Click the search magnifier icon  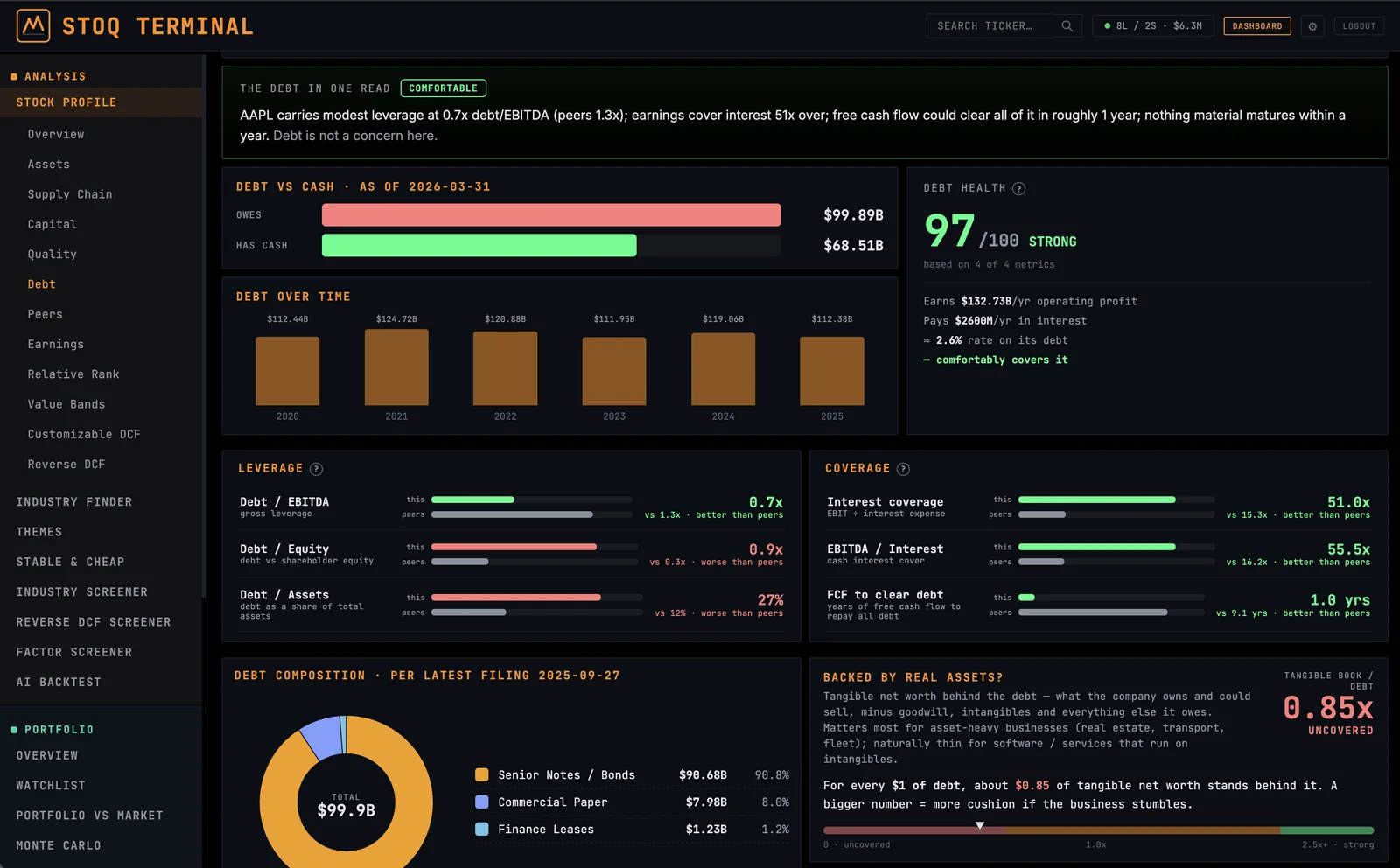(x=1067, y=26)
